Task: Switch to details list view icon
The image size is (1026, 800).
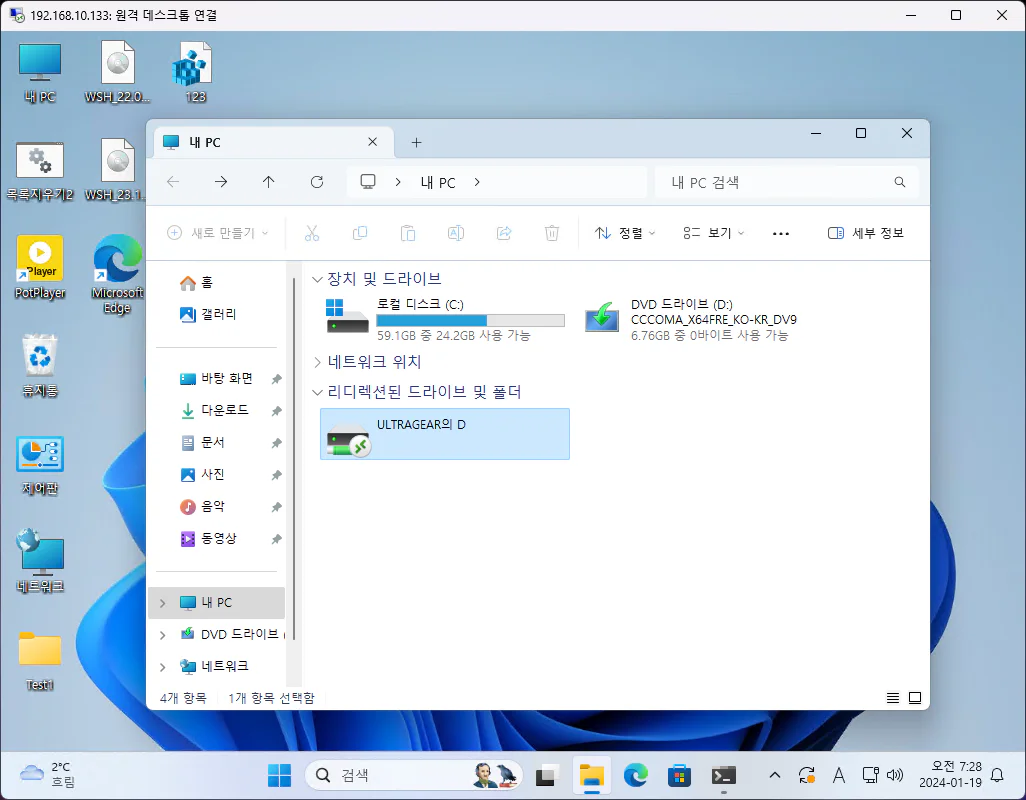Action: pos(893,698)
